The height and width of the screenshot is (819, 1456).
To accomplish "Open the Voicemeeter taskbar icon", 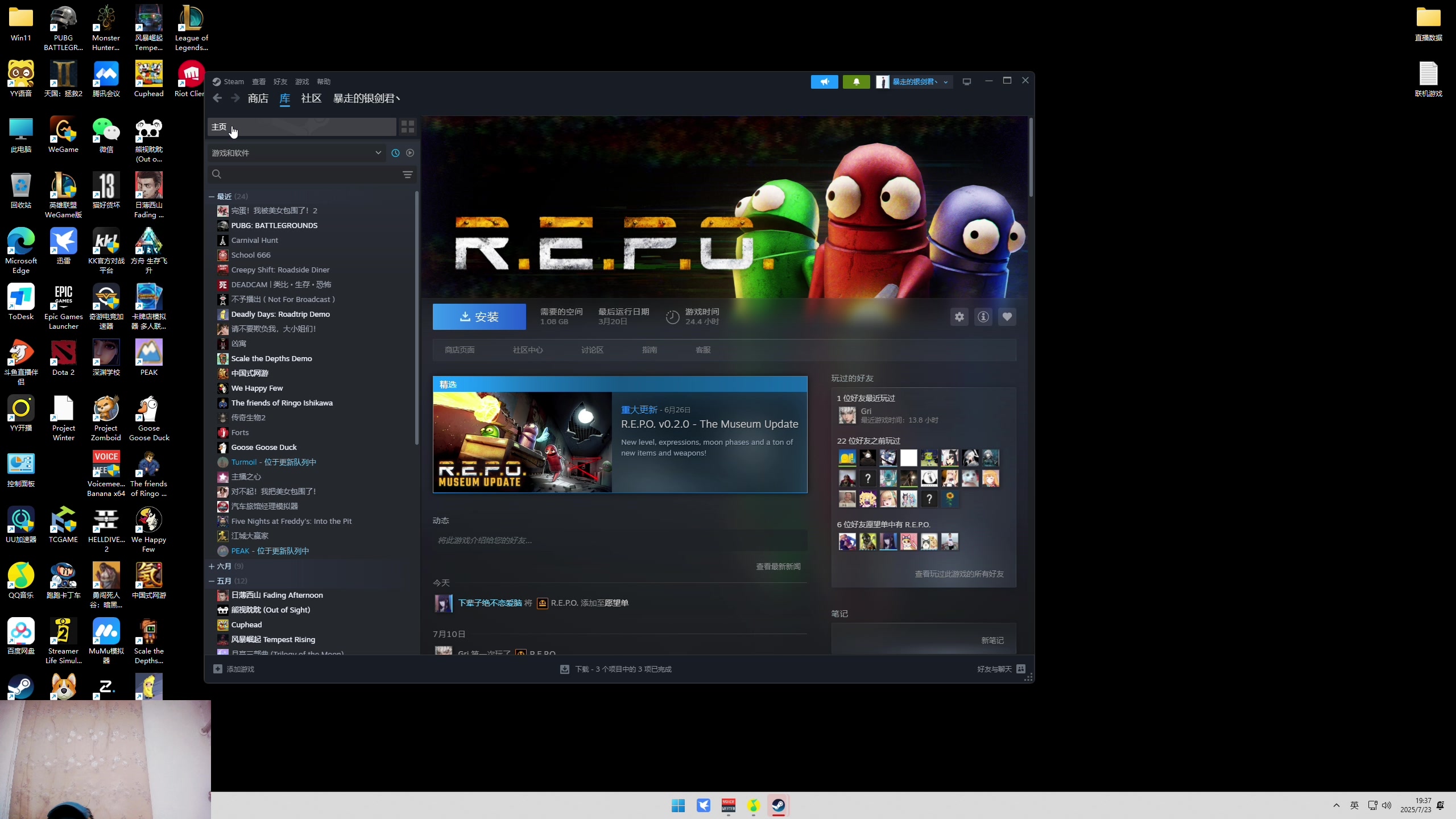I will [x=728, y=805].
